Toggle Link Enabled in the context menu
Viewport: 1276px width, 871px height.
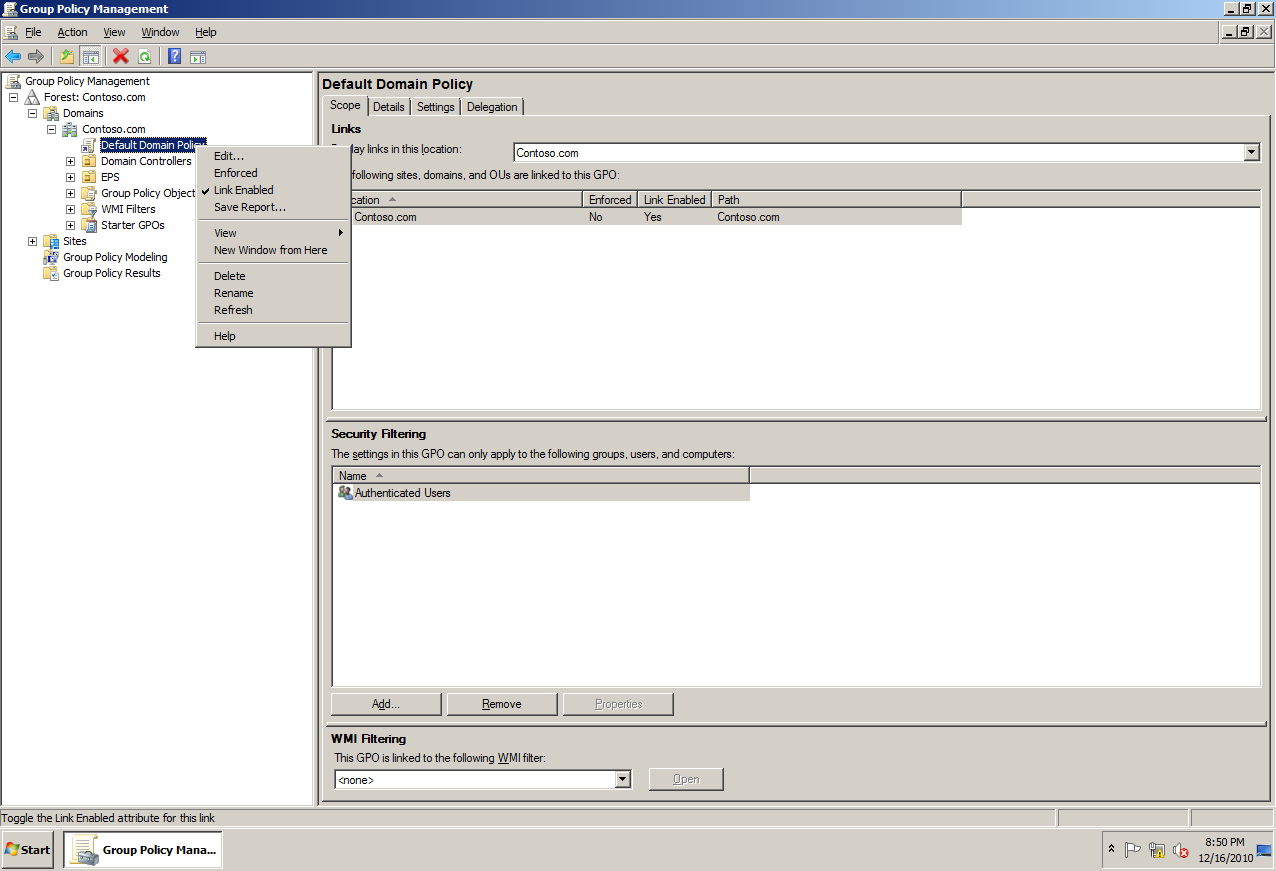[x=244, y=190]
